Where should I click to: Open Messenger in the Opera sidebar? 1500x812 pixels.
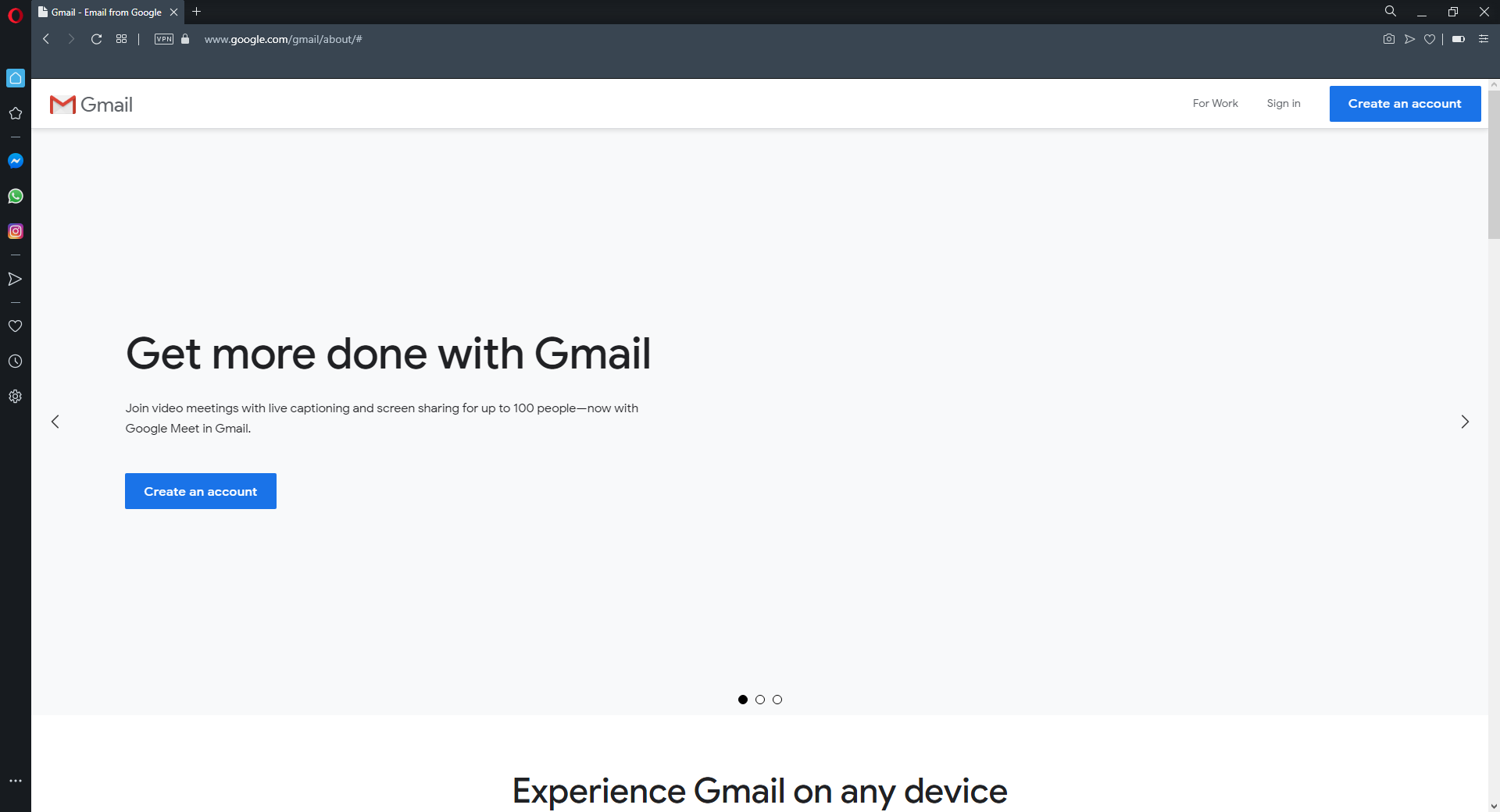[x=16, y=161]
